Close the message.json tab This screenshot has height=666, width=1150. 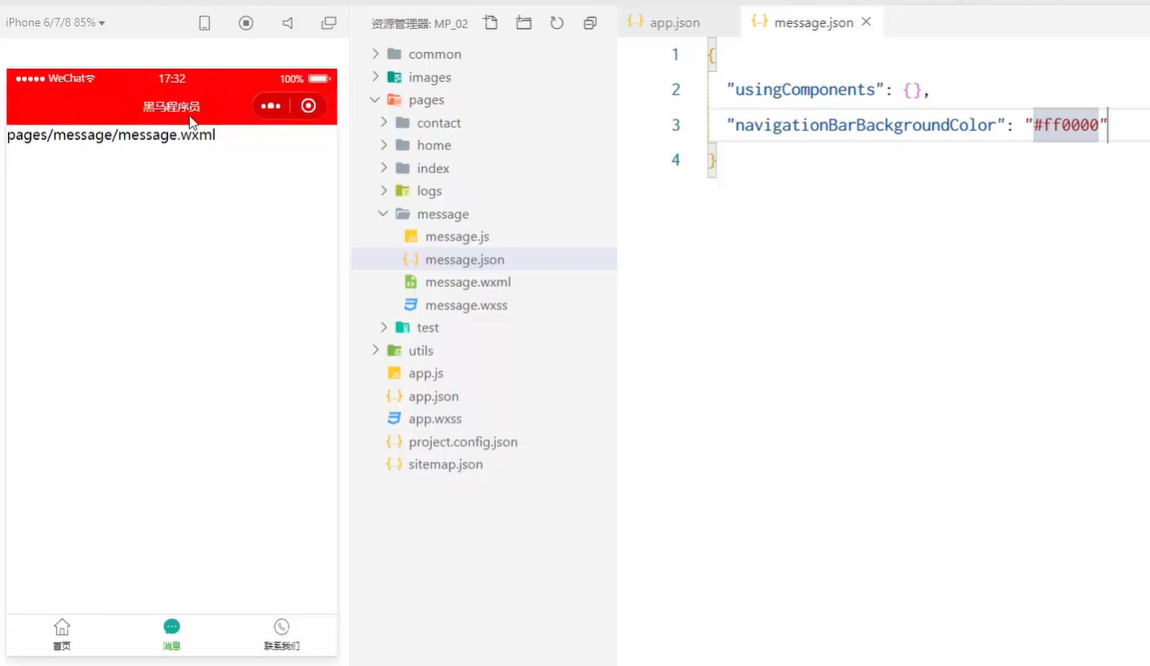click(x=866, y=22)
